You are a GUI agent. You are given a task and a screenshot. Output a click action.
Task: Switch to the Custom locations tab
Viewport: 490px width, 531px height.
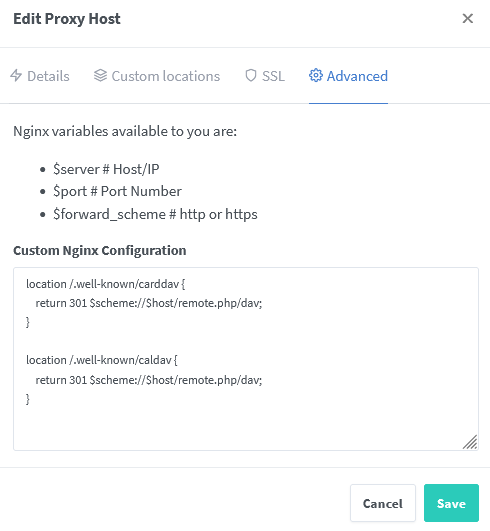pos(157,76)
